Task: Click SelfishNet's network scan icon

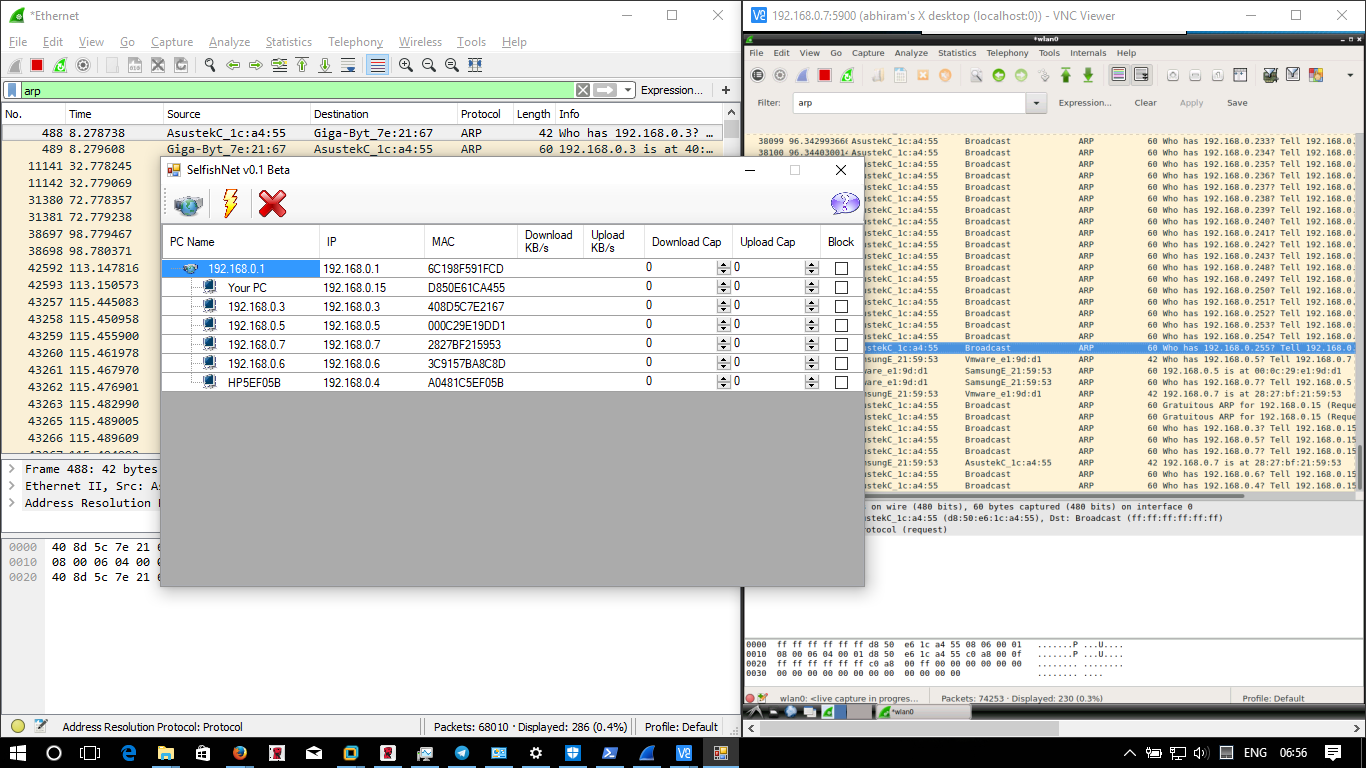Action: click(x=188, y=204)
